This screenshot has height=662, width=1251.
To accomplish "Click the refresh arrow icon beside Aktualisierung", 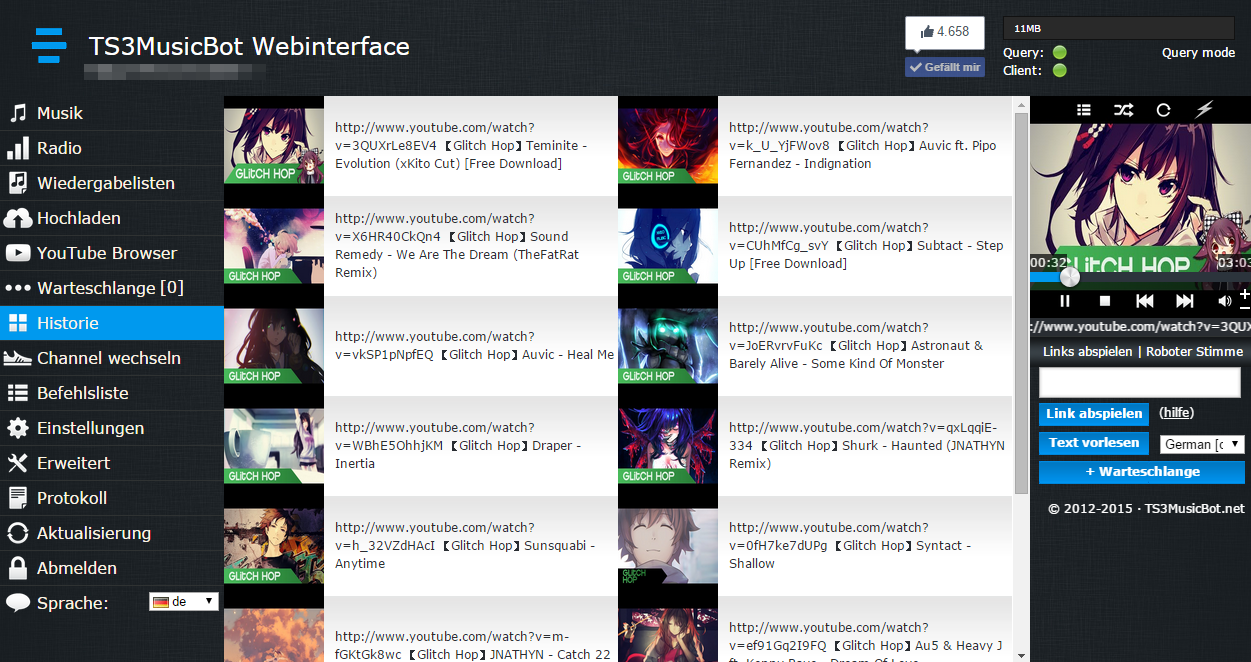I will click(x=18, y=533).
